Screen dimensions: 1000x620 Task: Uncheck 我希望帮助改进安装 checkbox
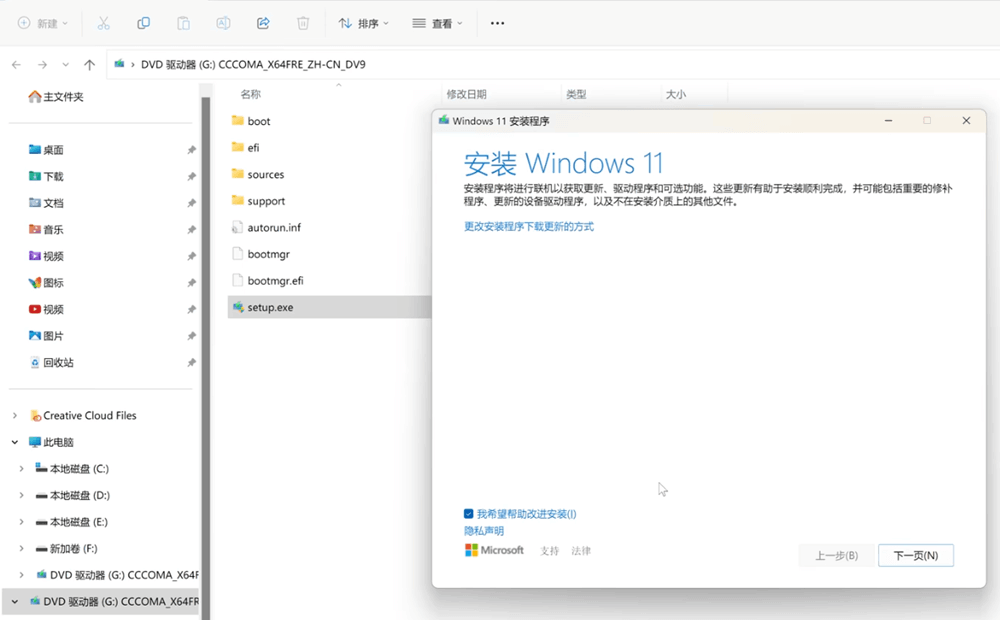(x=469, y=514)
